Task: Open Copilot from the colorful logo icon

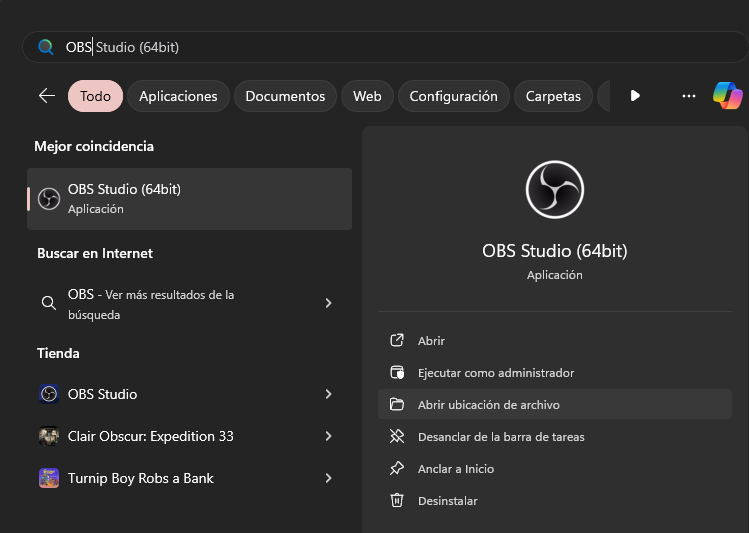Action: click(728, 96)
